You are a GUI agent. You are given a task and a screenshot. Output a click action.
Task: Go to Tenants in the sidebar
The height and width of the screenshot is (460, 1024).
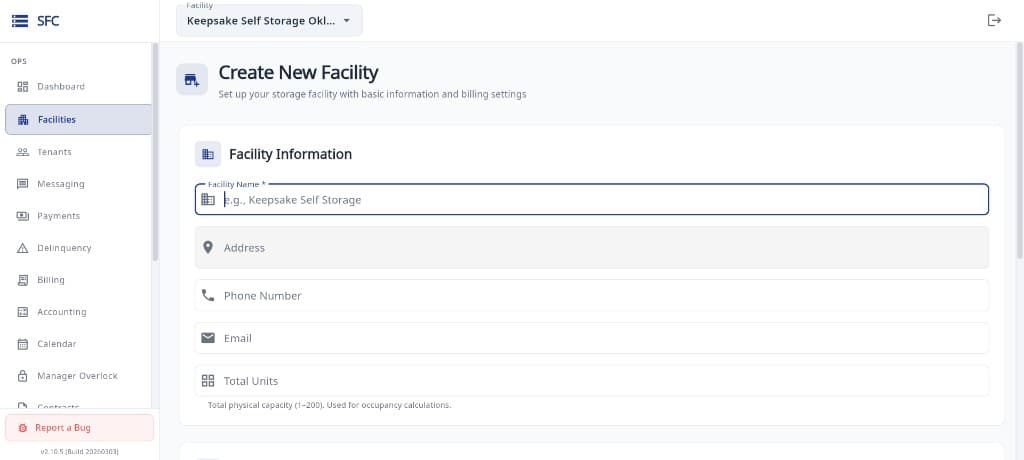tap(78, 152)
